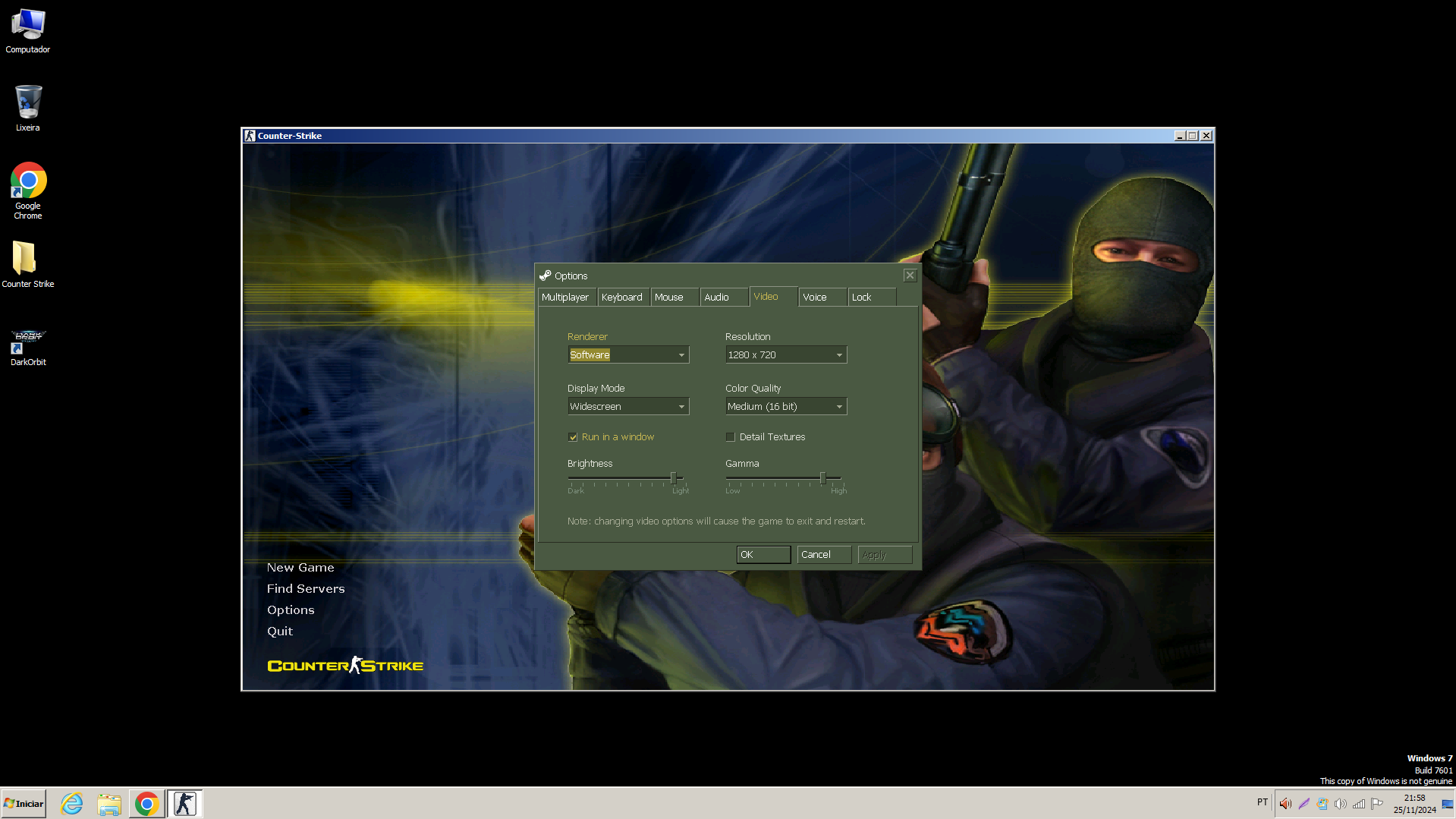Image resolution: width=1456 pixels, height=819 pixels.
Task: Click the purple feather tray icon
Action: click(x=1303, y=804)
